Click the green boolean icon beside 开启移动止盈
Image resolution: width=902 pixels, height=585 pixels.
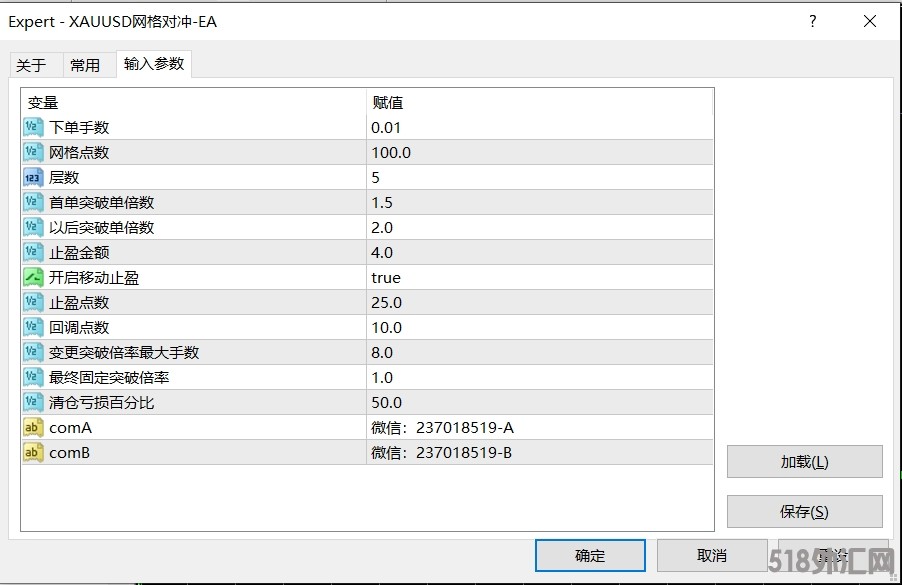click(33, 277)
